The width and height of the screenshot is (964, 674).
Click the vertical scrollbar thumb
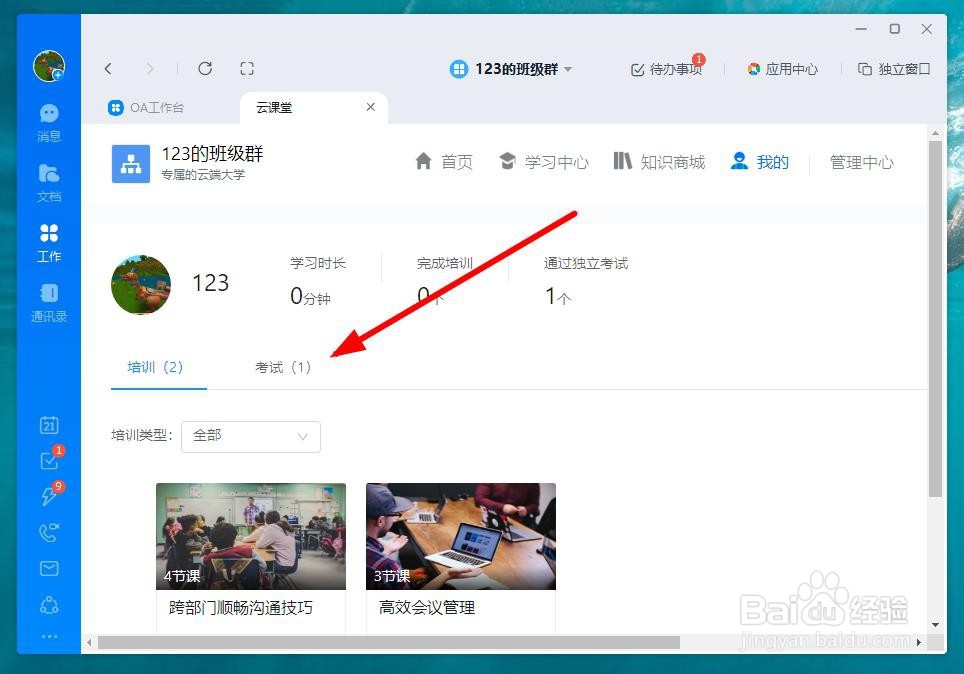point(935,319)
